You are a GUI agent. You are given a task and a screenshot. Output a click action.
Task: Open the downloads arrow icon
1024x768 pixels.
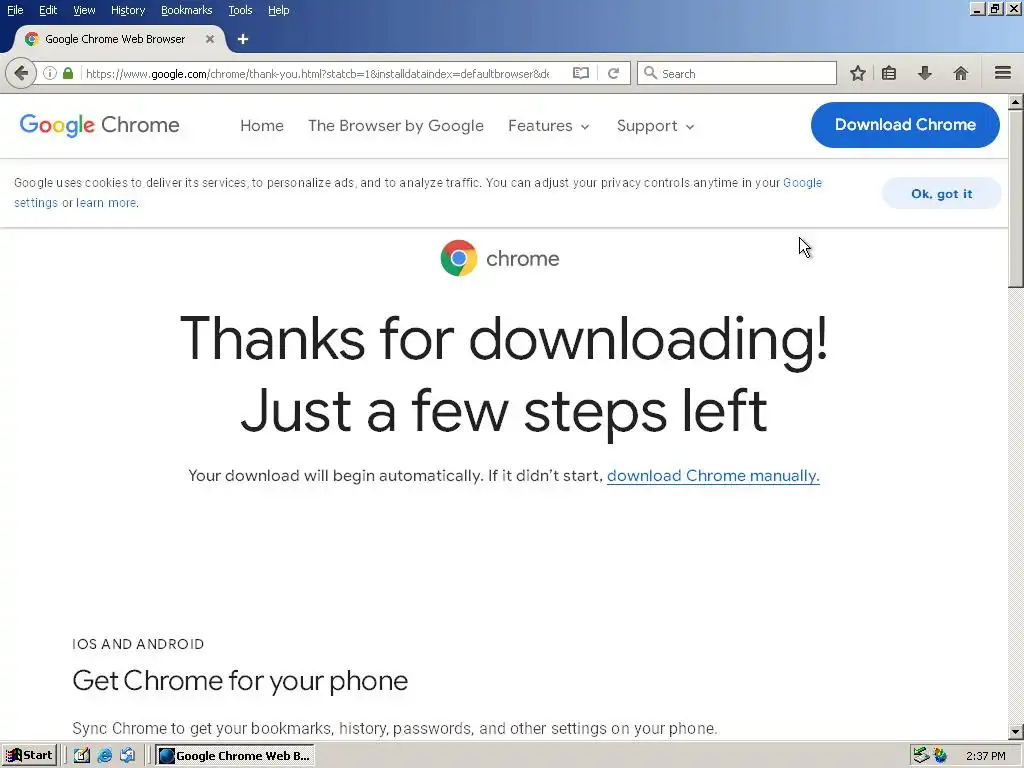point(924,73)
